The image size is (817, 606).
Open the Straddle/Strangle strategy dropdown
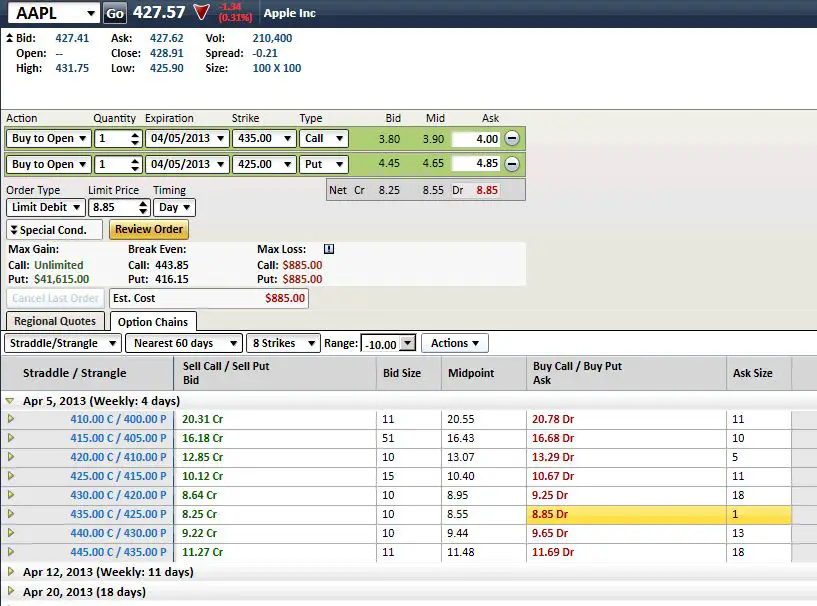click(x=63, y=343)
